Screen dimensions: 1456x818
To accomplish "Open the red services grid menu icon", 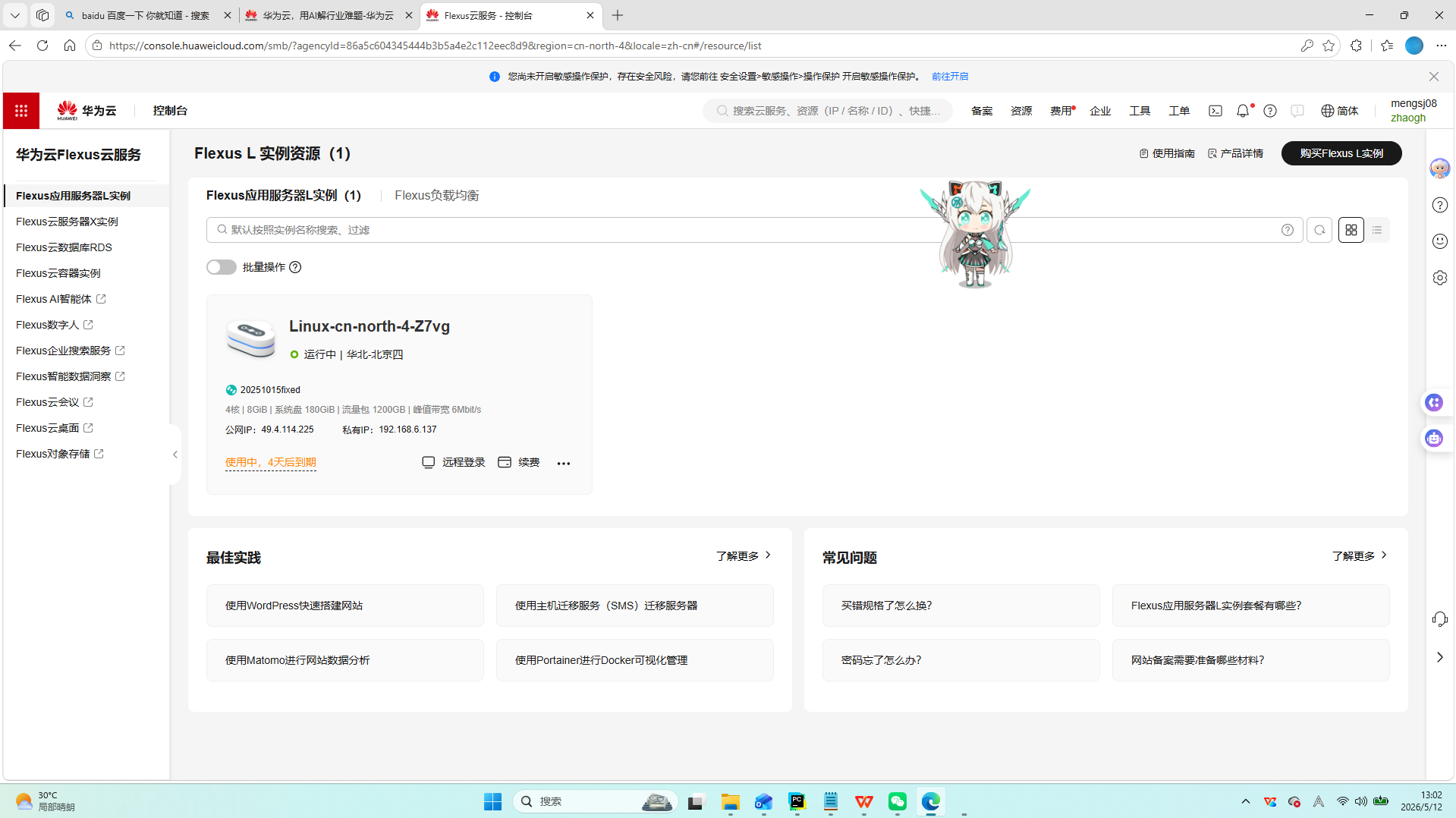I will (21, 111).
